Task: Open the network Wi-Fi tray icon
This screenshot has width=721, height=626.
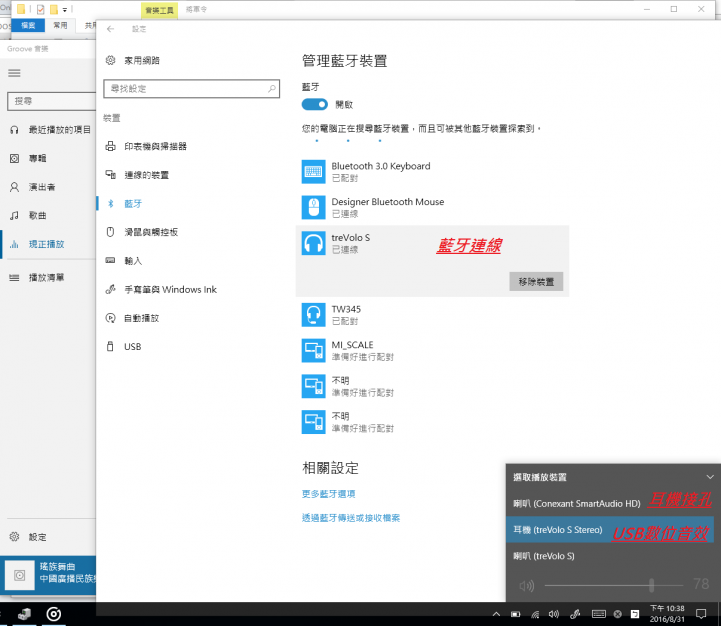Action: (x=535, y=614)
